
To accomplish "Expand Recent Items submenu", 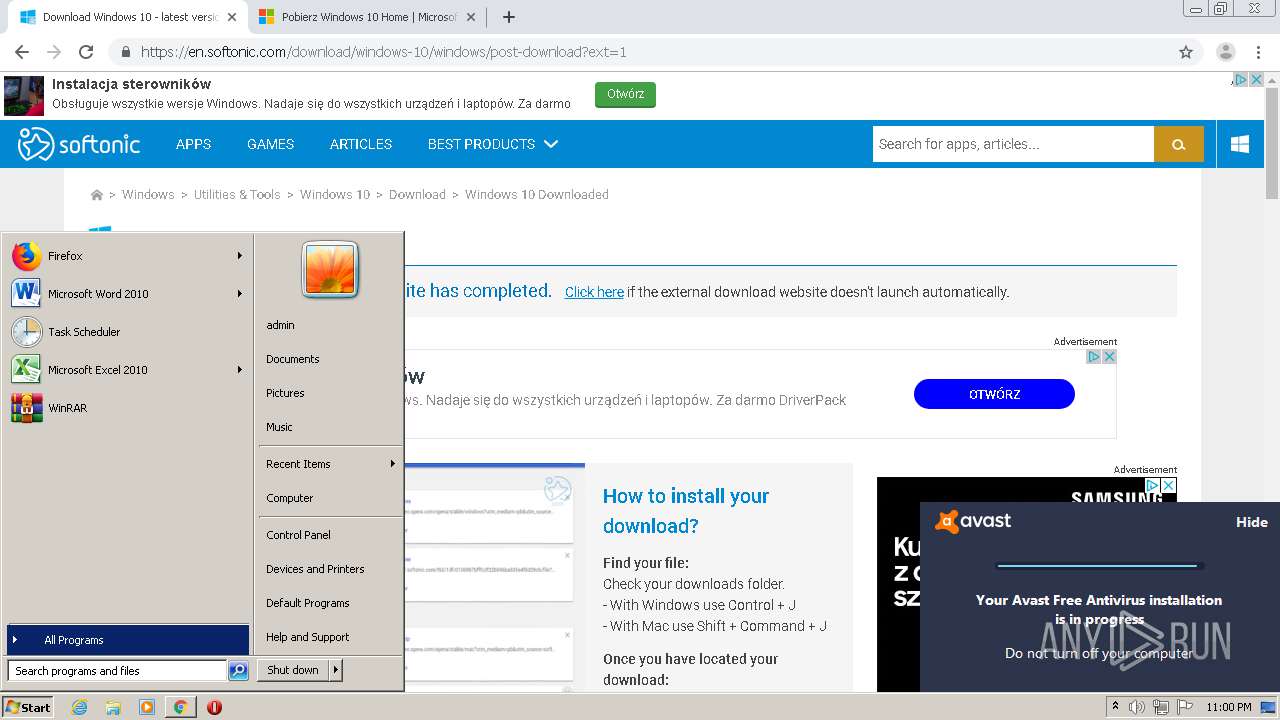I will pos(393,464).
